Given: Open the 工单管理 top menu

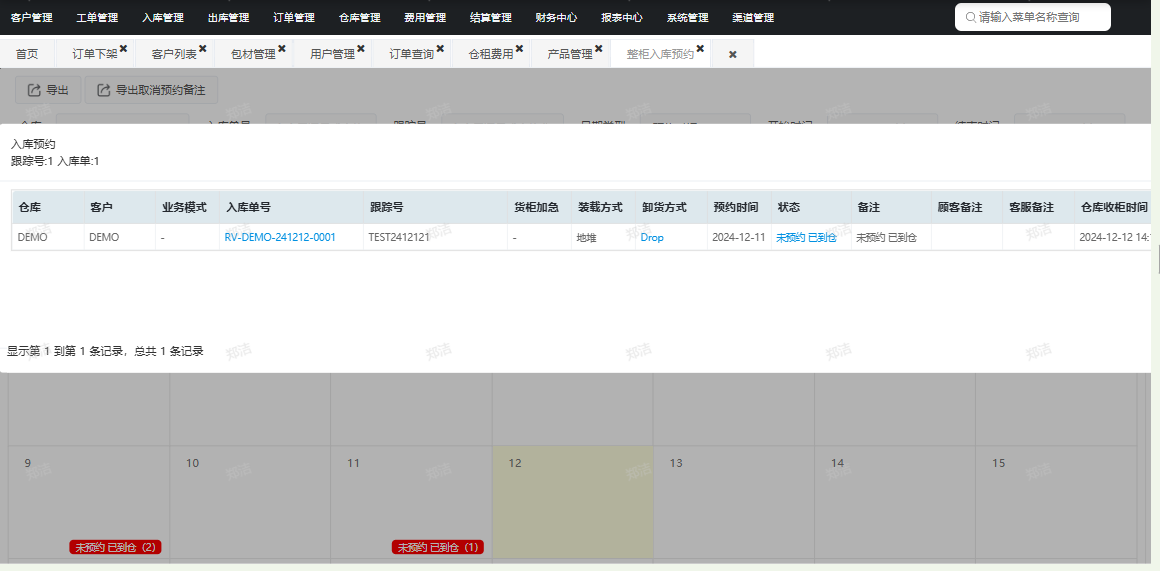Looking at the screenshot, I should pos(98,17).
